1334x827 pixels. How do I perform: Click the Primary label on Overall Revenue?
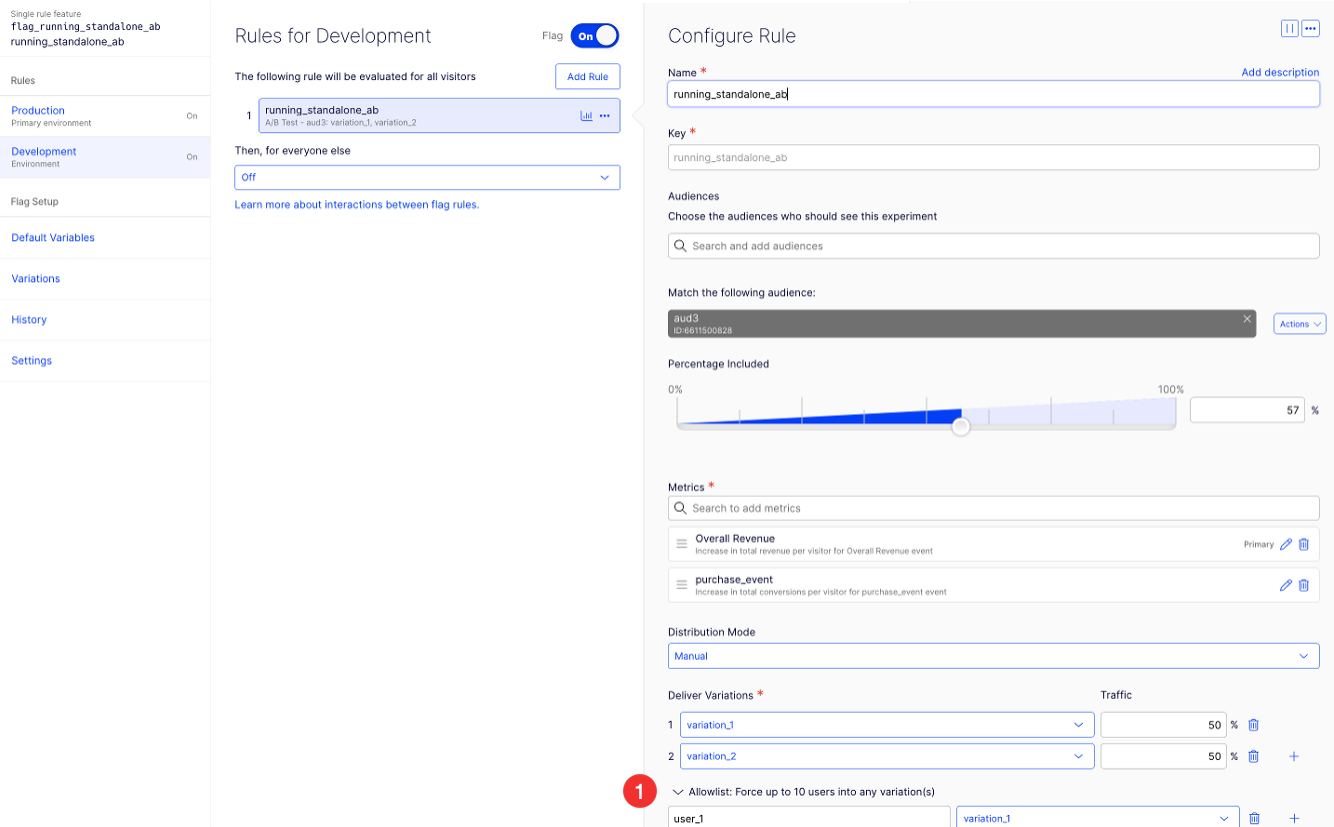click(1259, 545)
